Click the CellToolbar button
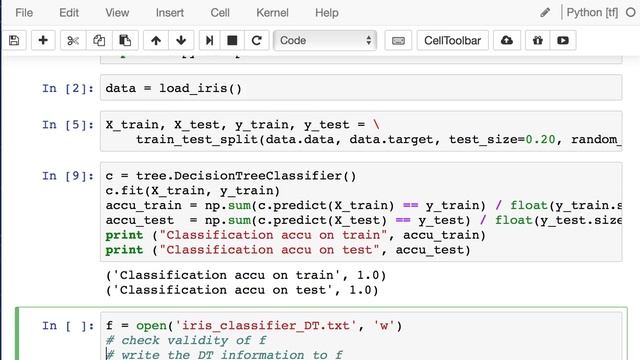Screen dimensions: 640x360 [x=453, y=40]
